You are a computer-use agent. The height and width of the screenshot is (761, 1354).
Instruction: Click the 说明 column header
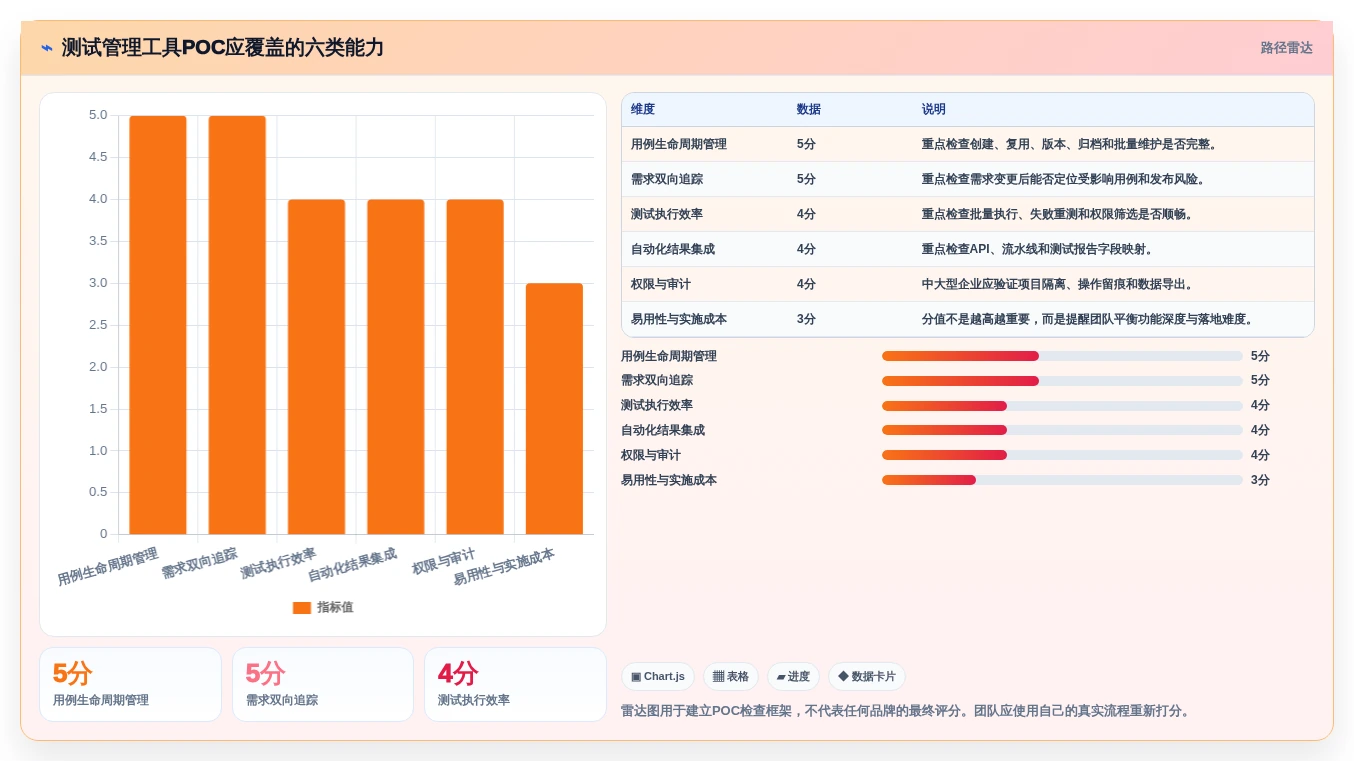(933, 109)
